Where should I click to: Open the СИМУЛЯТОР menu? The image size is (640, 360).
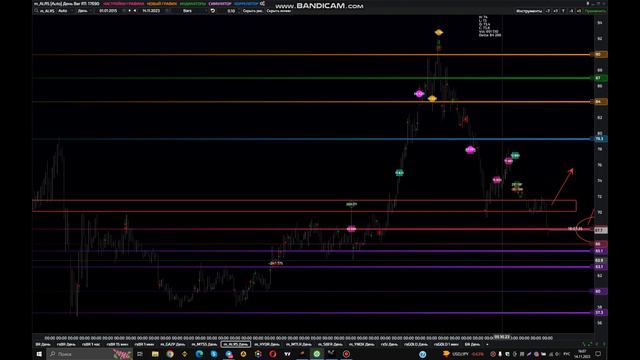click(220, 4)
